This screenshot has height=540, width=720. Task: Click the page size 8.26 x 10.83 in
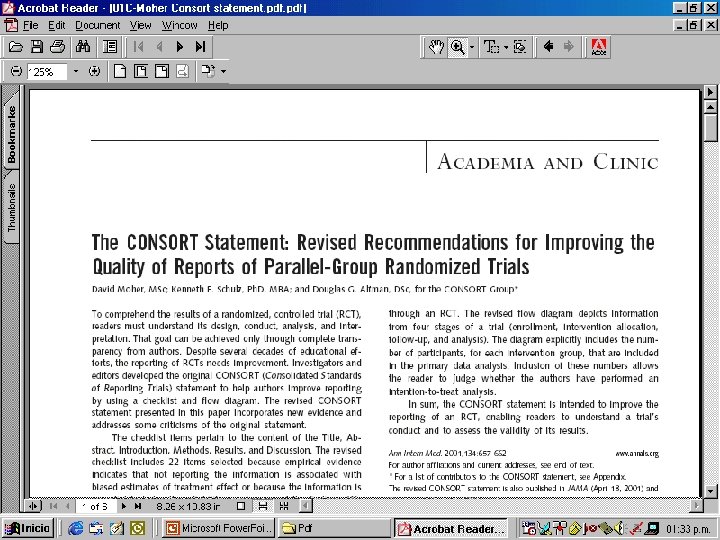pyautogui.click(x=188, y=506)
